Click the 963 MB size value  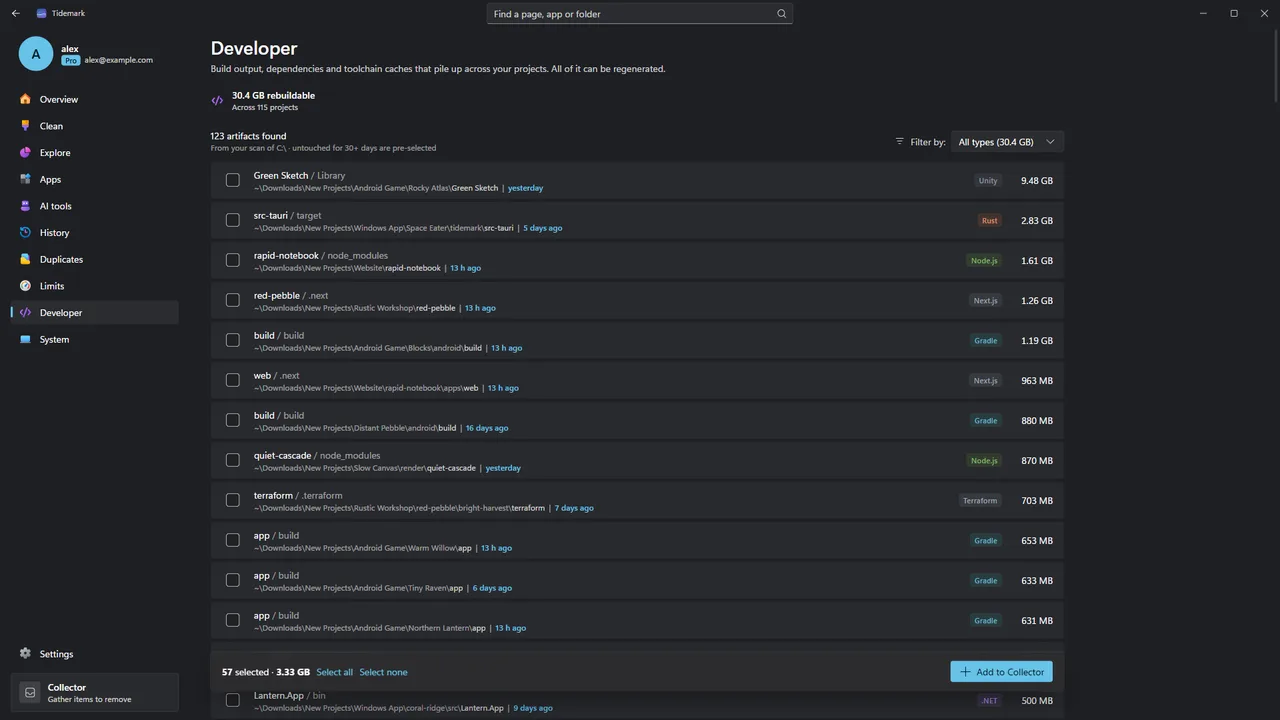[x=1037, y=381]
